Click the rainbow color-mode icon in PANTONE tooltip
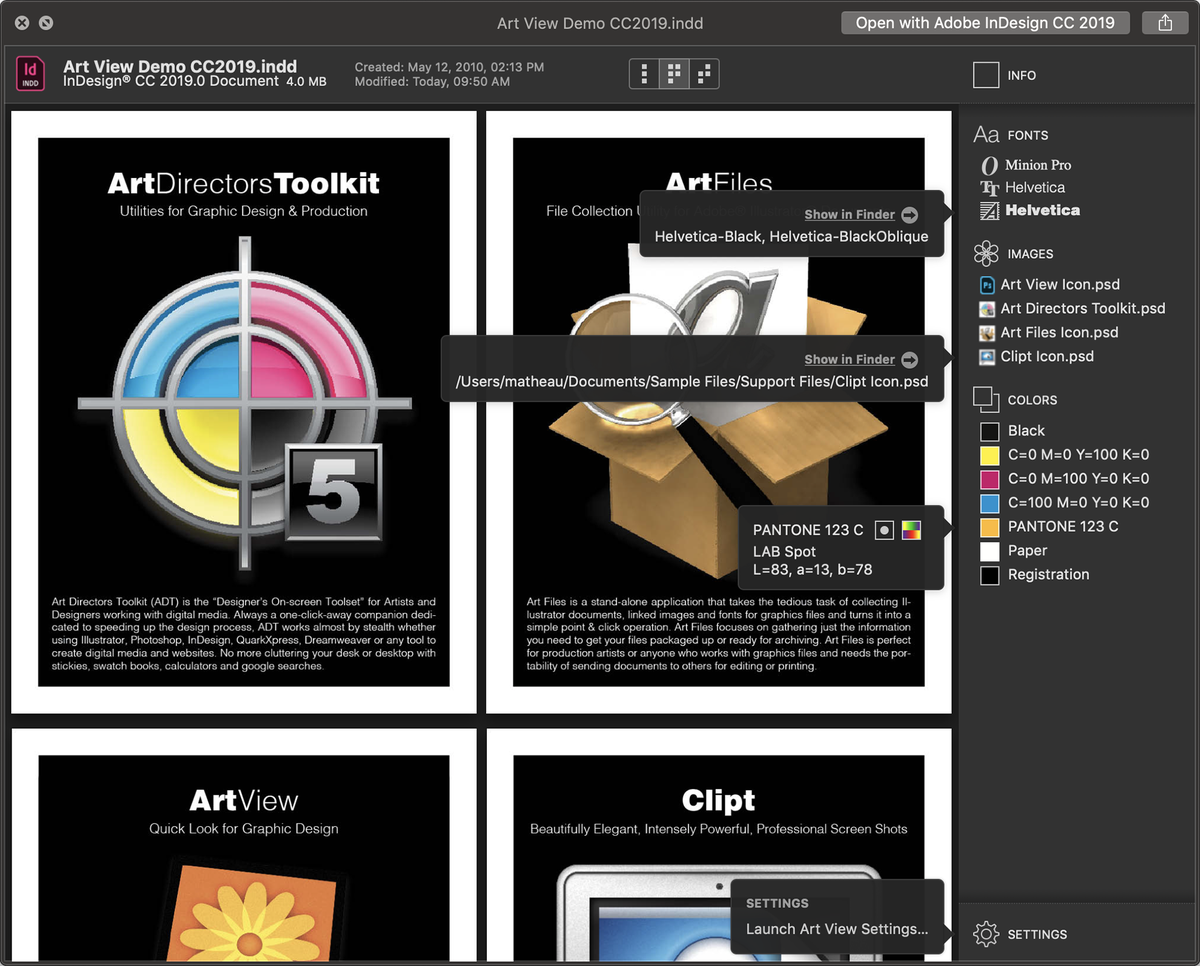This screenshot has height=966, width=1200. [910, 530]
